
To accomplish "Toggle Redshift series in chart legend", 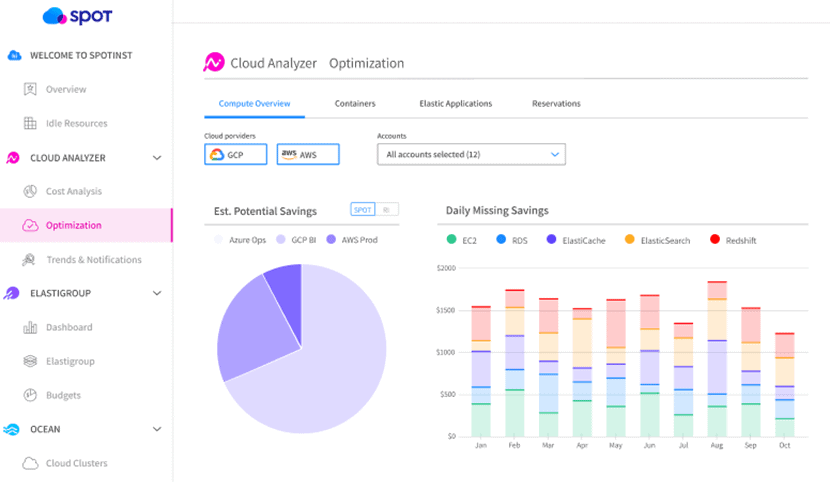I will pyautogui.click(x=733, y=240).
